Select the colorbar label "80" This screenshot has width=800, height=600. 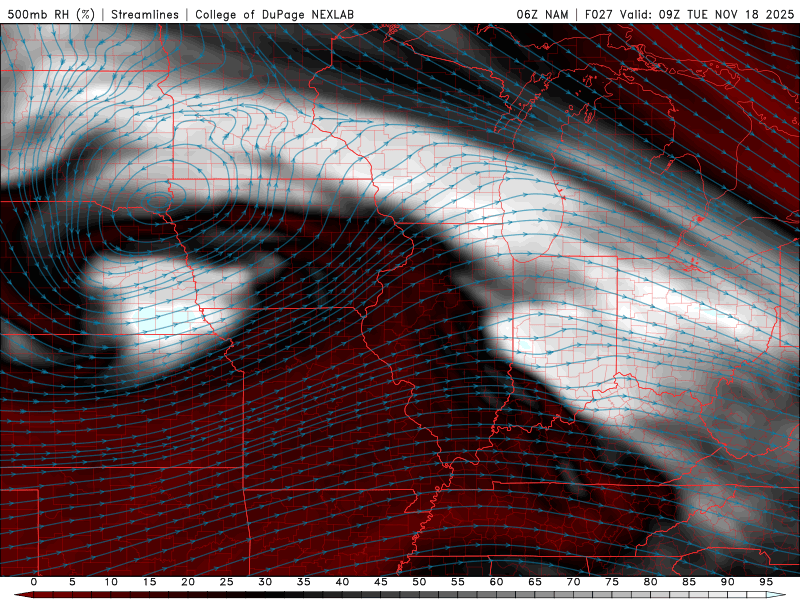(650, 582)
